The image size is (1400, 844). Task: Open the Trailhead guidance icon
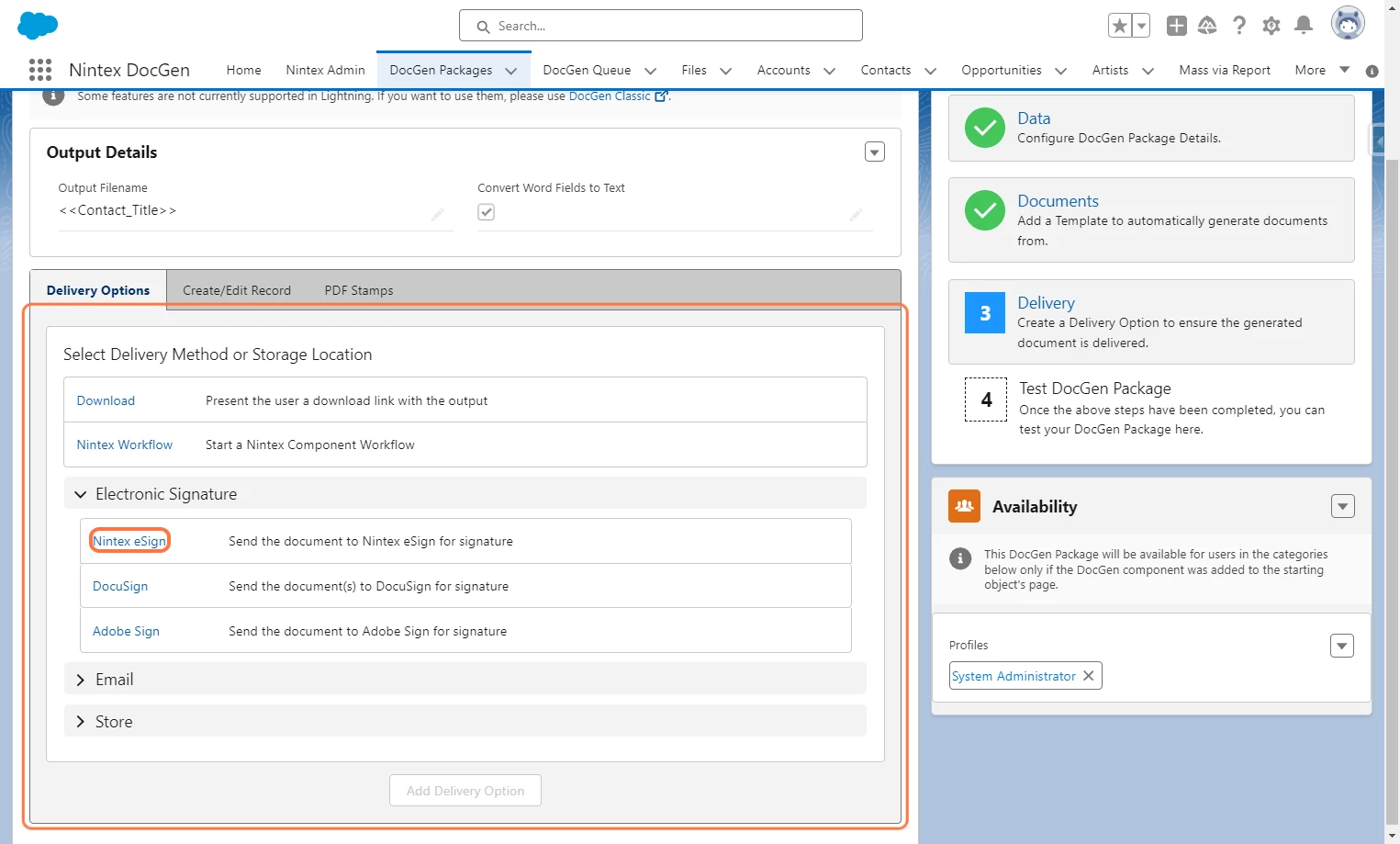(x=1207, y=26)
